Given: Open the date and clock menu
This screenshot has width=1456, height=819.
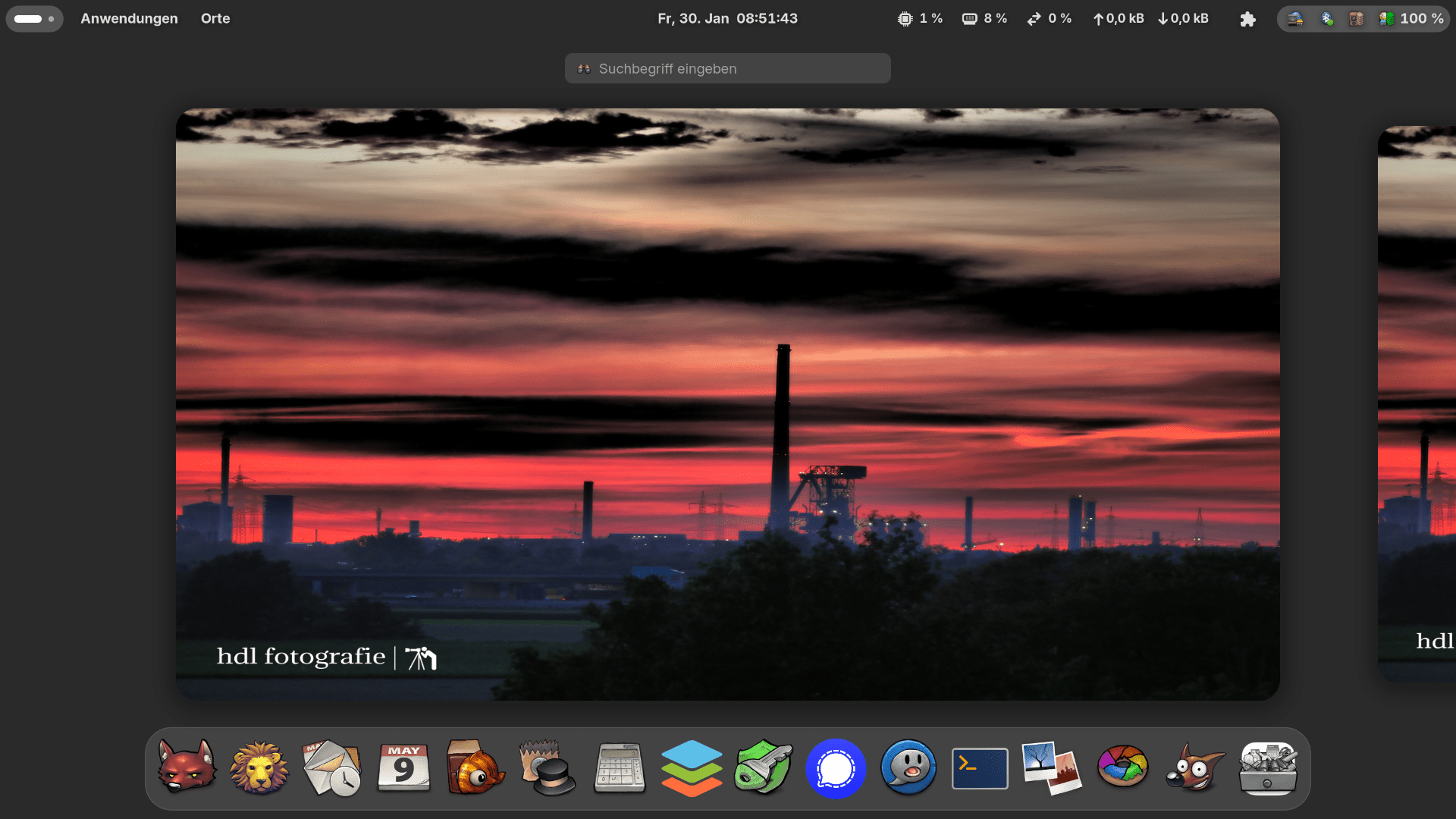Looking at the screenshot, I should [x=727, y=18].
